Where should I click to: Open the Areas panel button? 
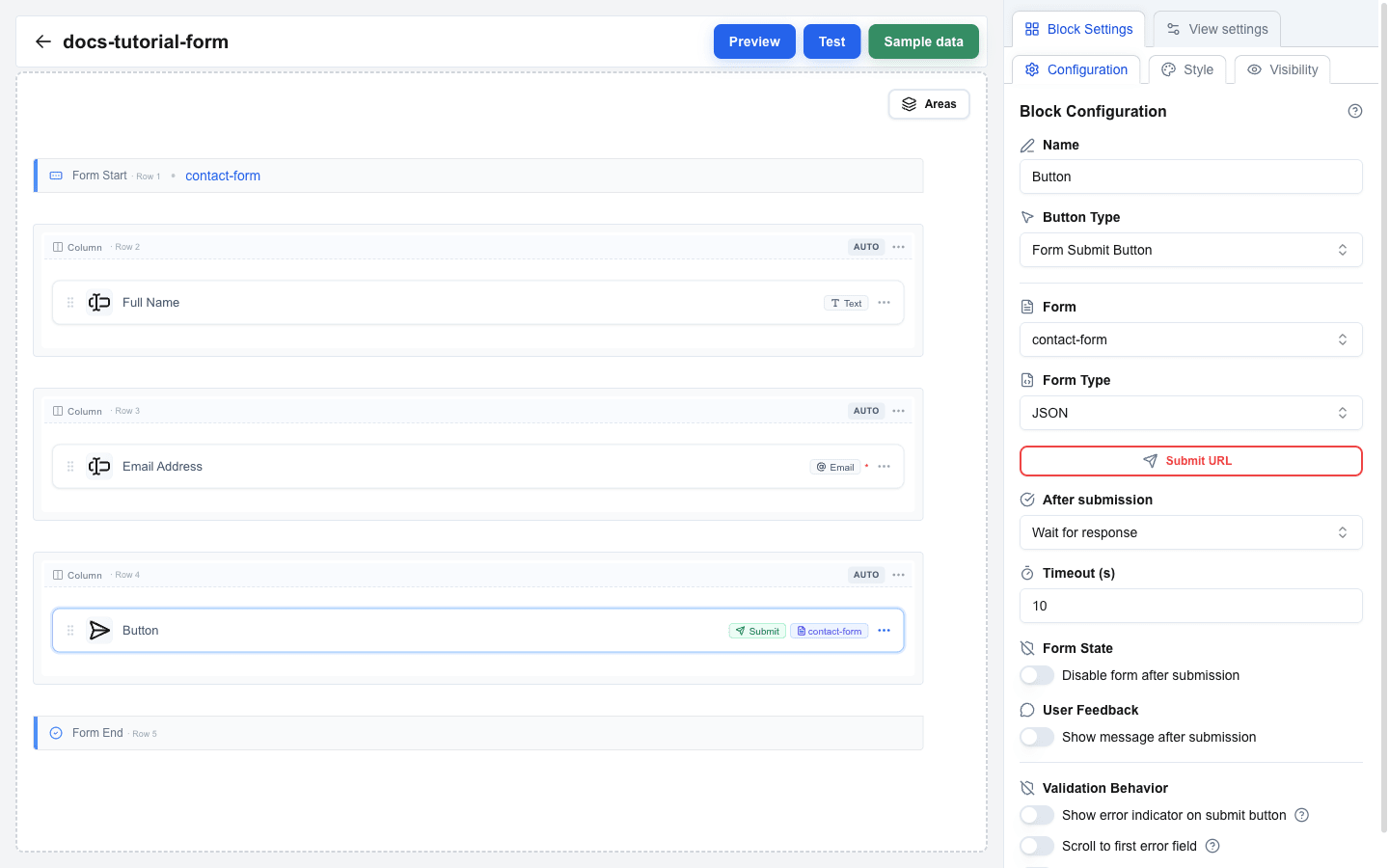tap(929, 104)
